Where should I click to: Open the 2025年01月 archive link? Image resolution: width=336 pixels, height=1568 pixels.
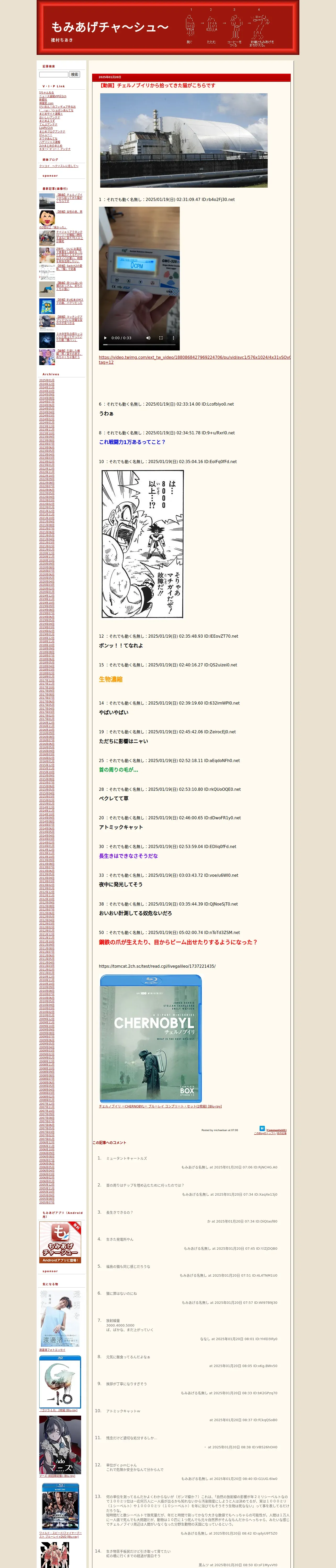47,381
